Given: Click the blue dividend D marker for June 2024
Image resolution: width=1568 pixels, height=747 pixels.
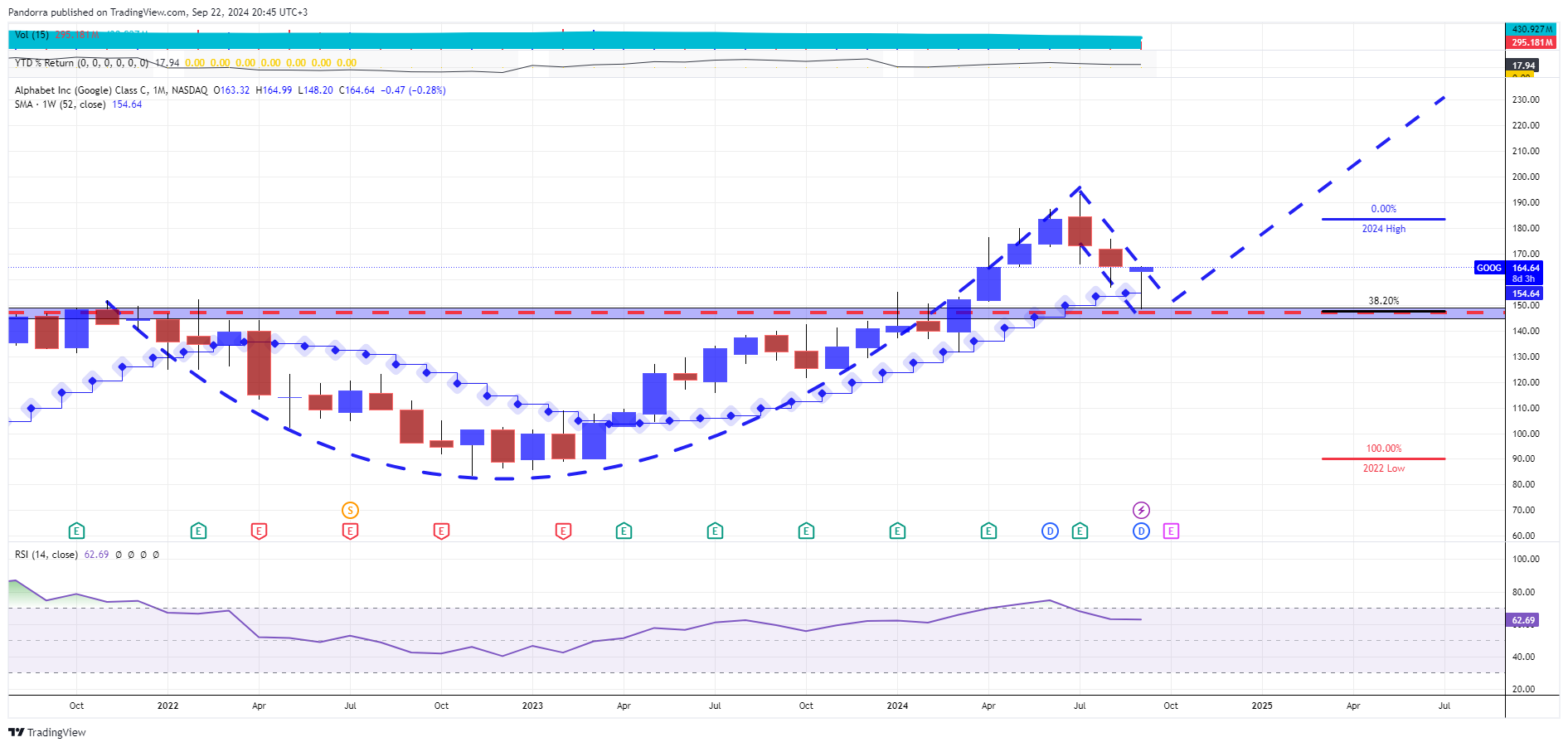Looking at the screenshot, I should (x=1050, y=531).
